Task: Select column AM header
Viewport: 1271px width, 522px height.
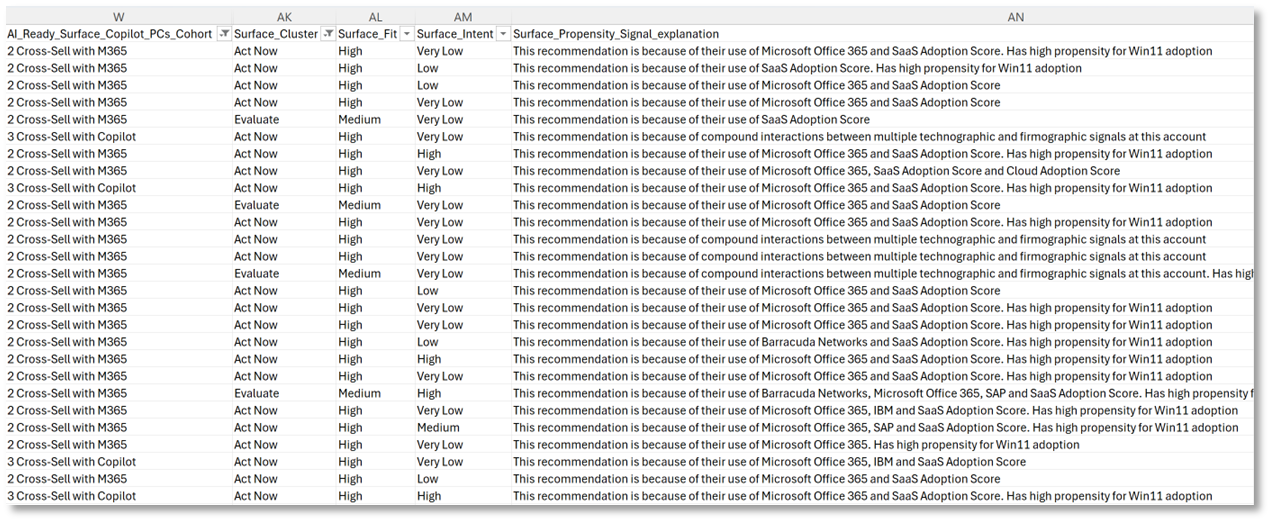Action: tap(462, 17)
